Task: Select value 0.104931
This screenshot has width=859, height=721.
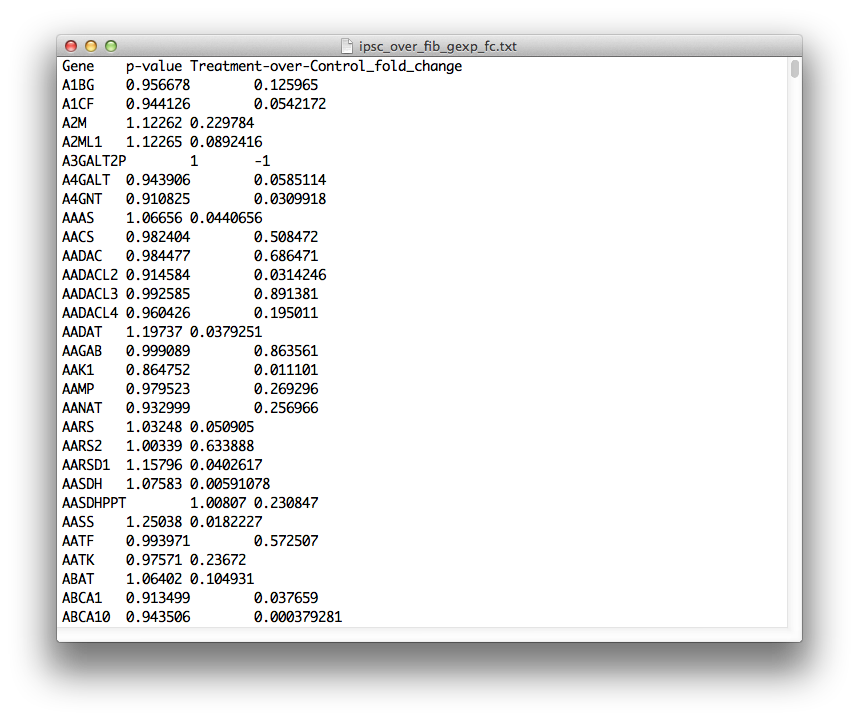Action: pyautogui.click(x=222, y=579)
